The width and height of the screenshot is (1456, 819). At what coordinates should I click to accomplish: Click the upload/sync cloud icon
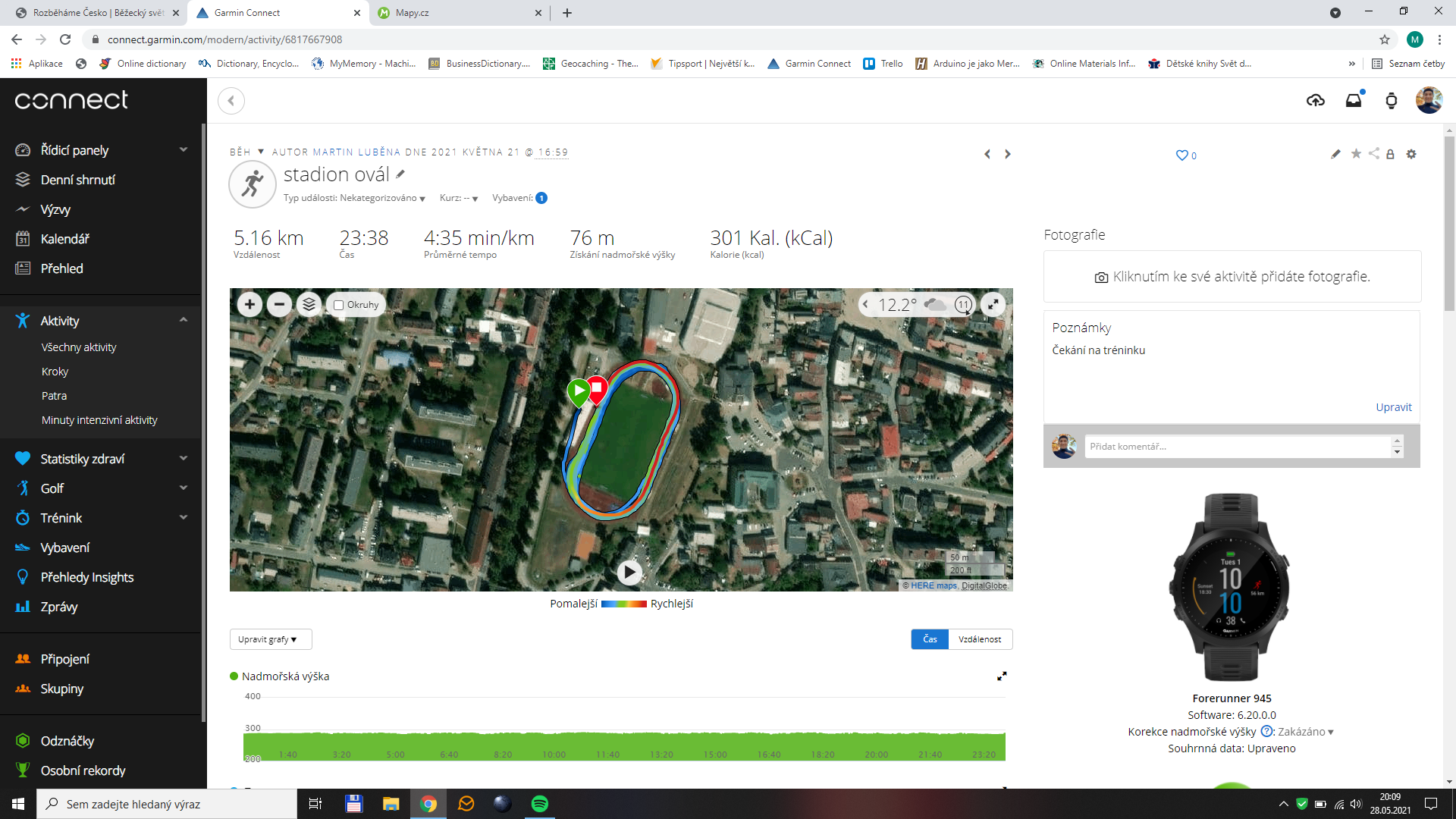click(x=1316, y=100)
